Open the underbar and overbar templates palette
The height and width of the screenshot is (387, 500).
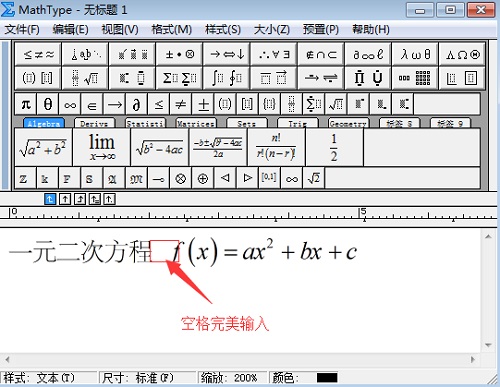[x=274, y=78]
